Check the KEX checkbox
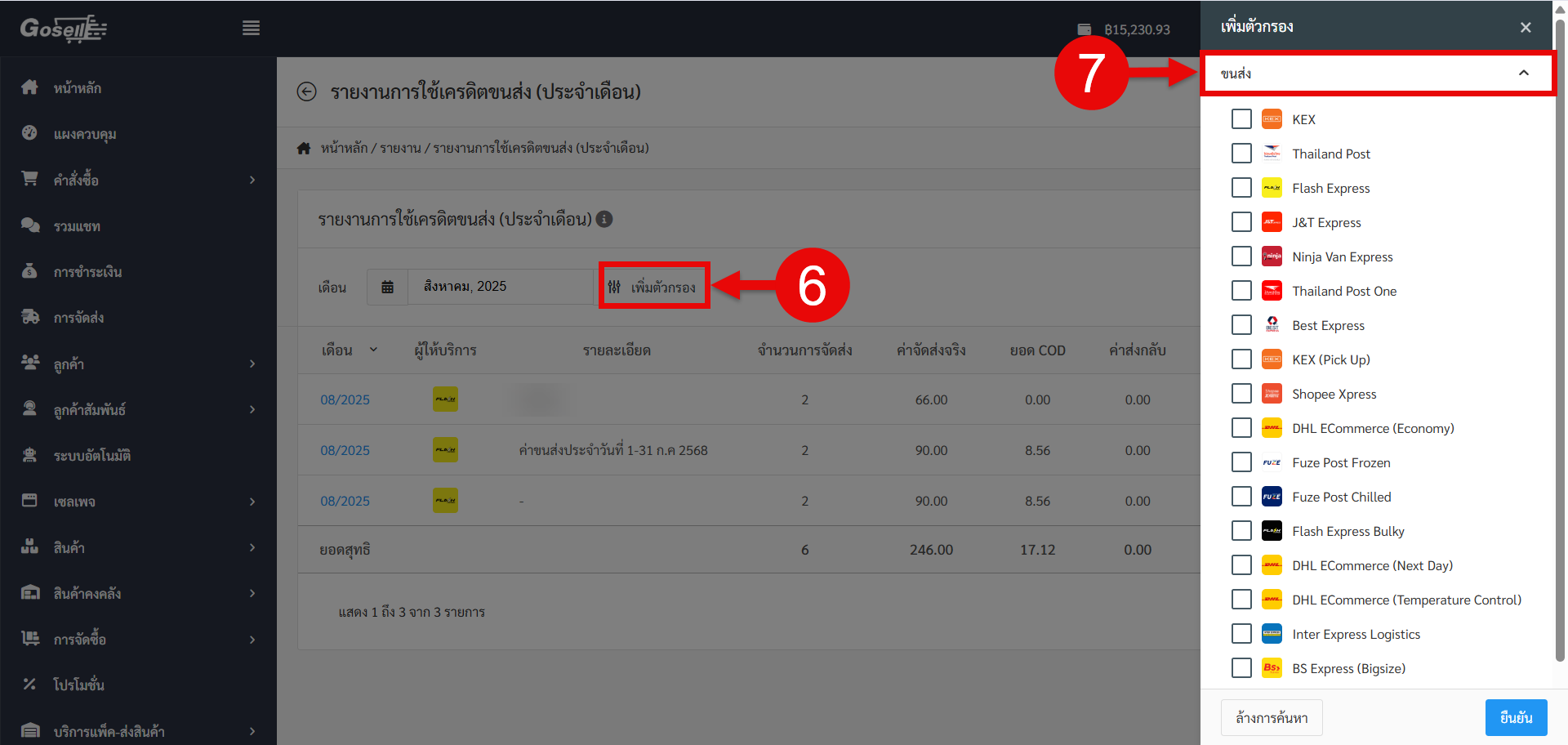 click(x=1241, y=119)
